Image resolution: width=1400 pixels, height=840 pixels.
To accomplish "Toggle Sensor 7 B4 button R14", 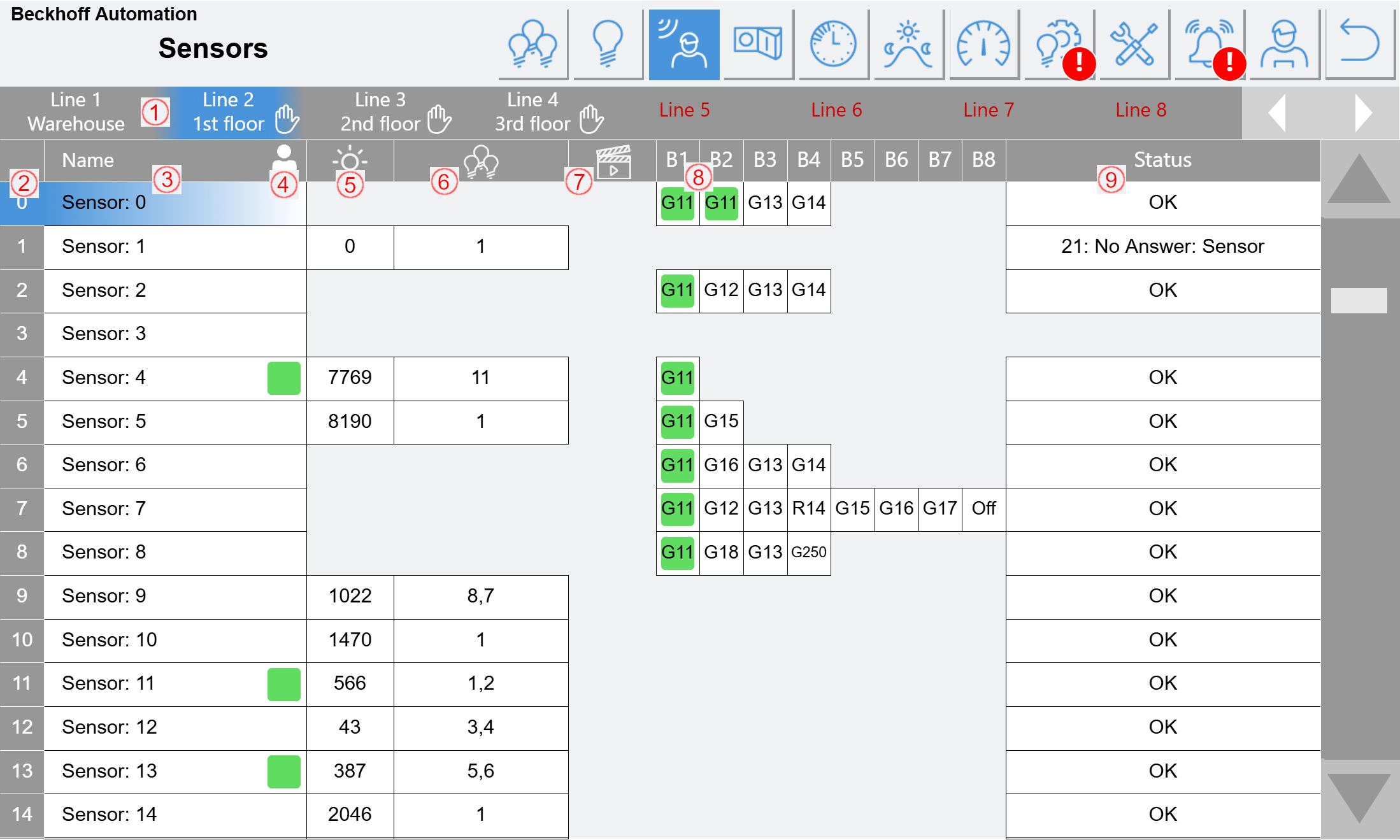I will click(x=809, y=509).
